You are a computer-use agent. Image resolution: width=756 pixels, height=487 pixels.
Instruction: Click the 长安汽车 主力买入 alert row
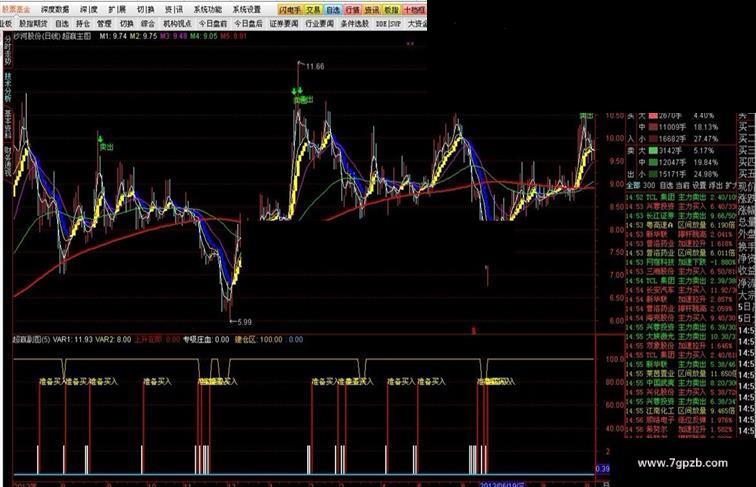(681, 290)
